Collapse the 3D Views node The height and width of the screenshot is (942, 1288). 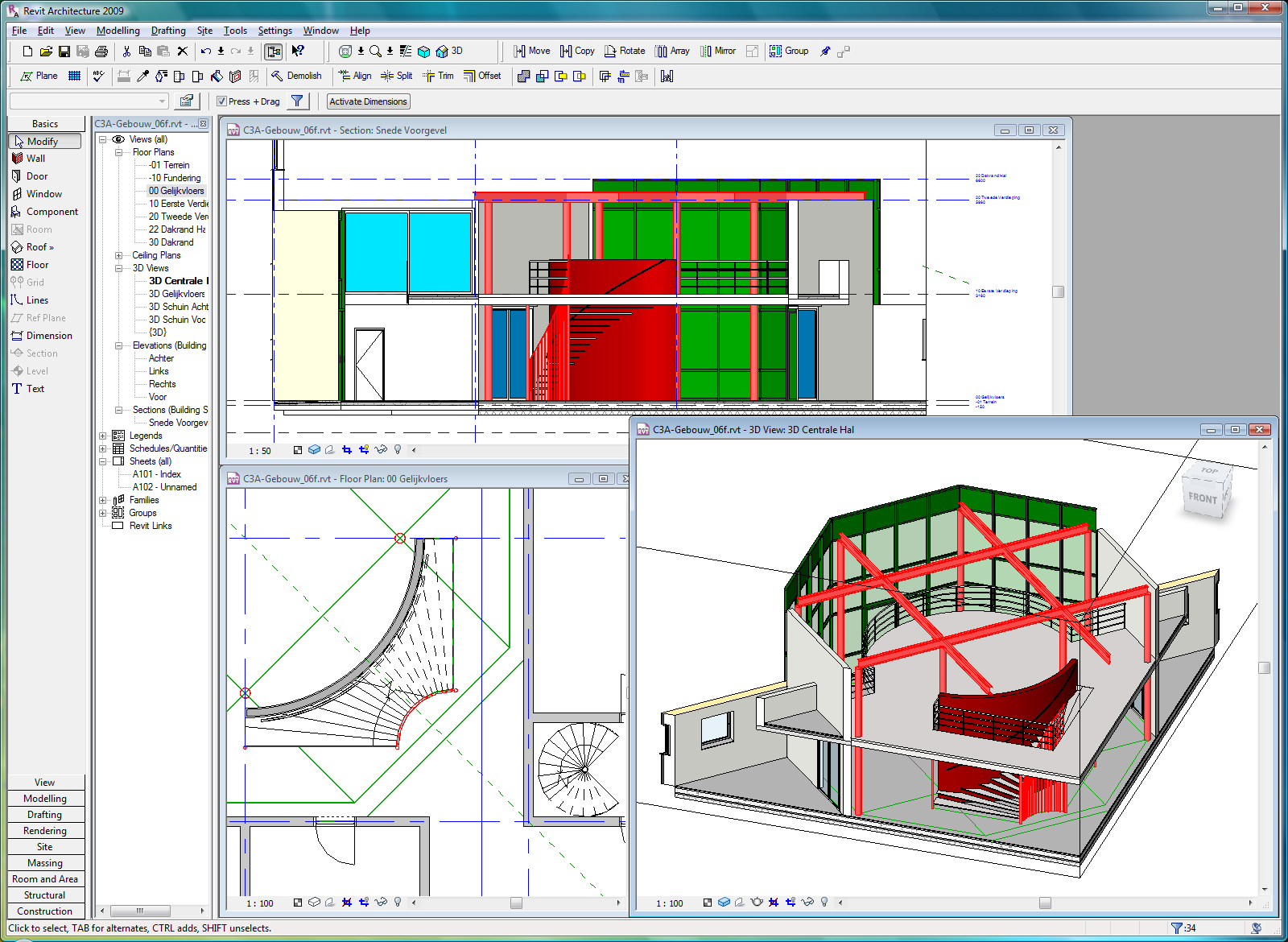tap(119, 268)
